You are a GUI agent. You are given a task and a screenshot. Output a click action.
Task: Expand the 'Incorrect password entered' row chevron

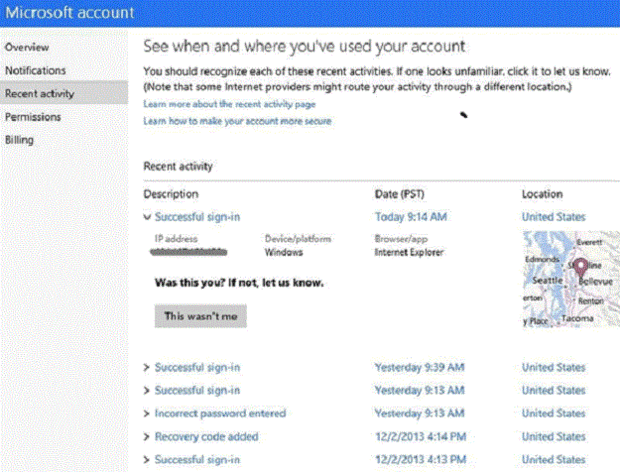[x=147, y=413]
